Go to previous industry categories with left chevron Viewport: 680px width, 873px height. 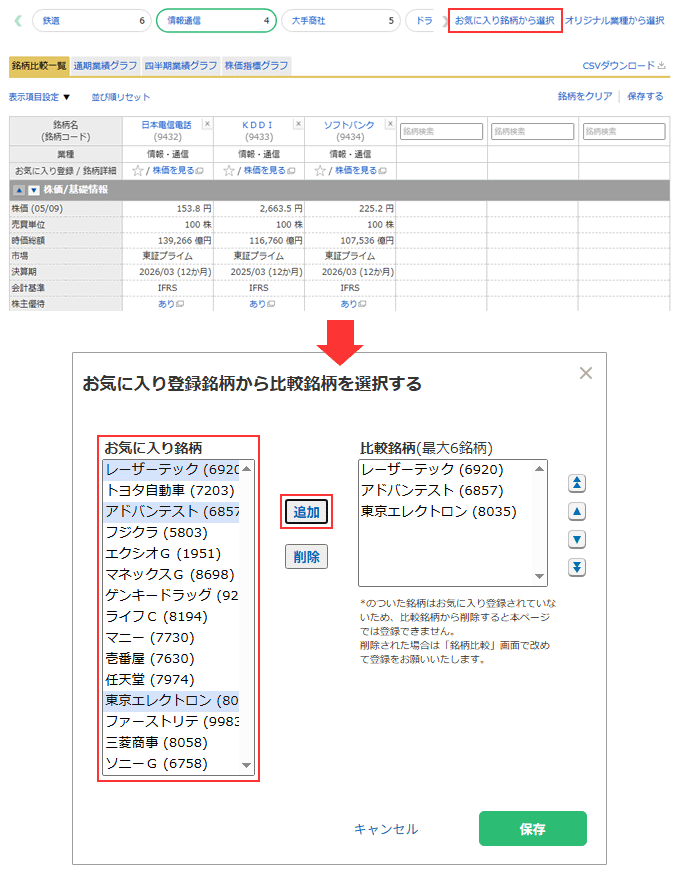(18, 21)
